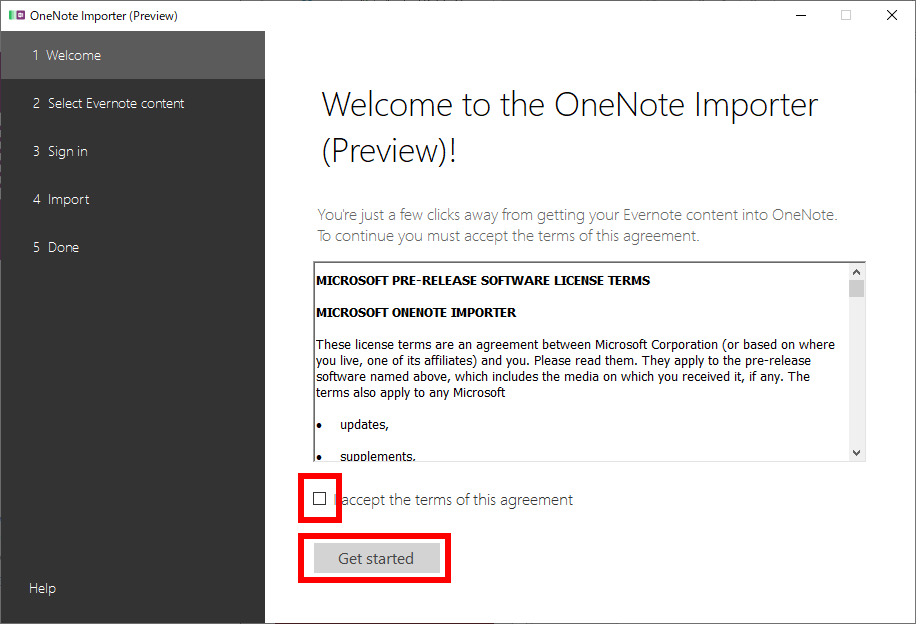Jump to the Done step
This screenshot has height=624, width=916.
coord(133,247)
